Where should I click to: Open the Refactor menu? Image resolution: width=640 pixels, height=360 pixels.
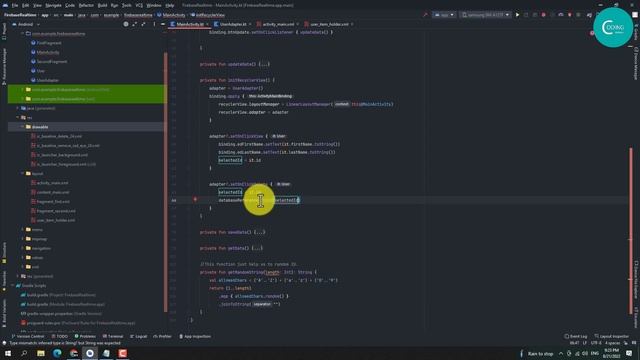tap(86, 5)
